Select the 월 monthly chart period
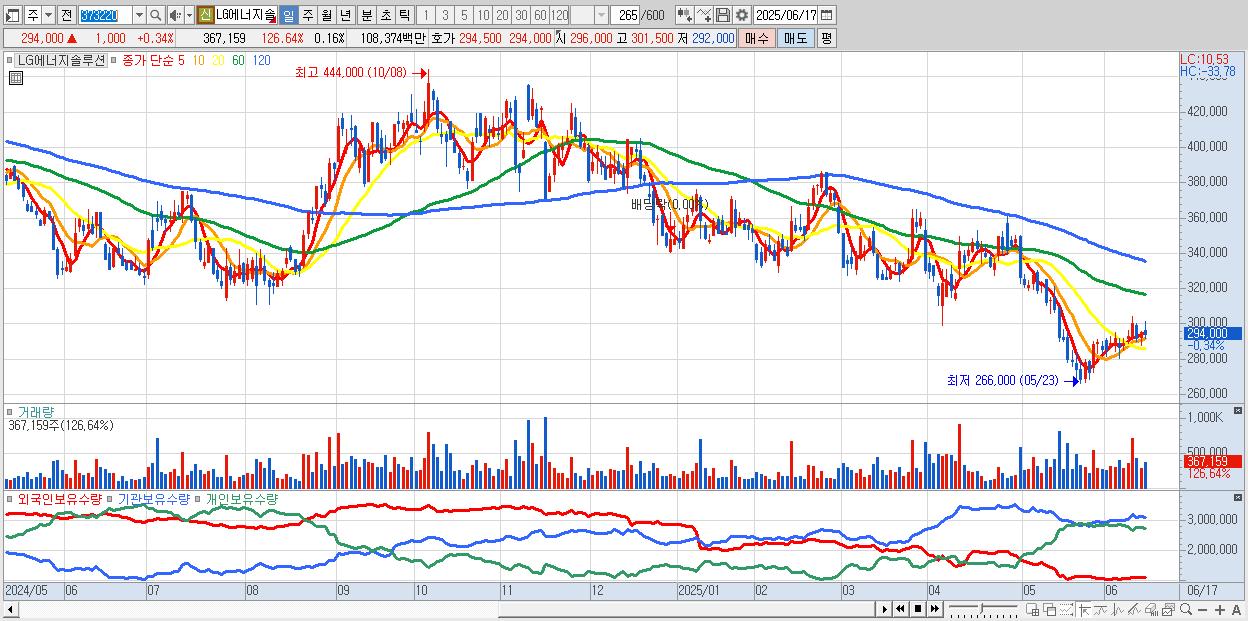The image size is (1248, 621). tap(326, 15)
